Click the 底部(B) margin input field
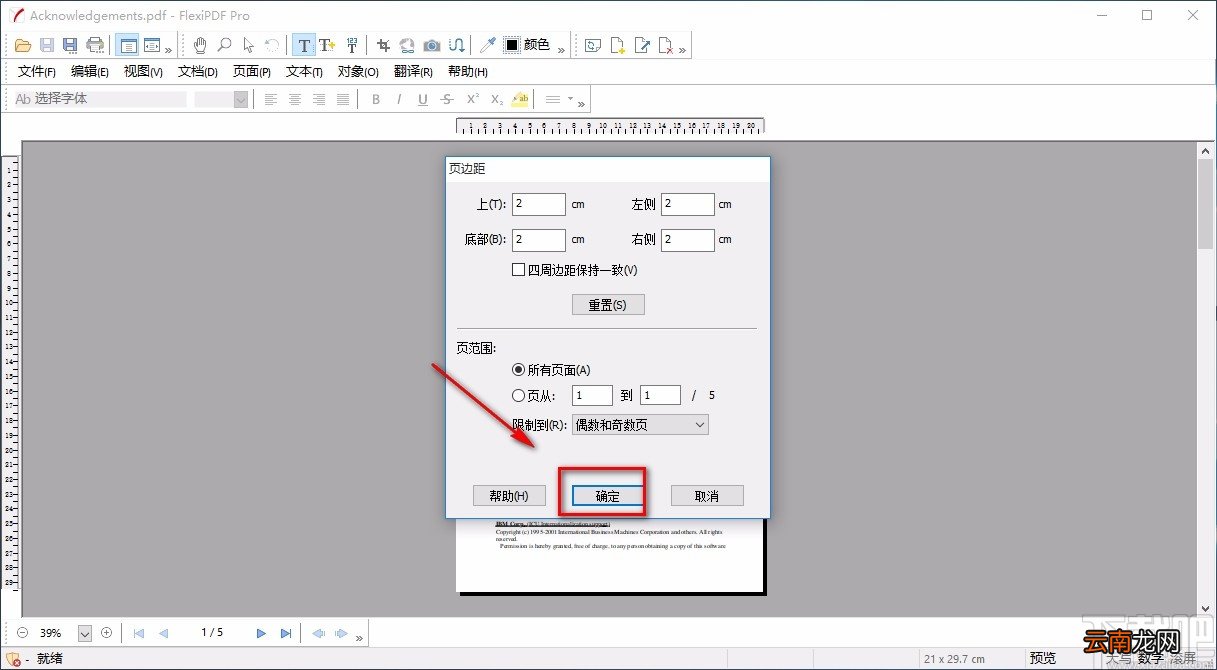The height and width of the screenshot is (670, 1217). click(x=538, y=240)
